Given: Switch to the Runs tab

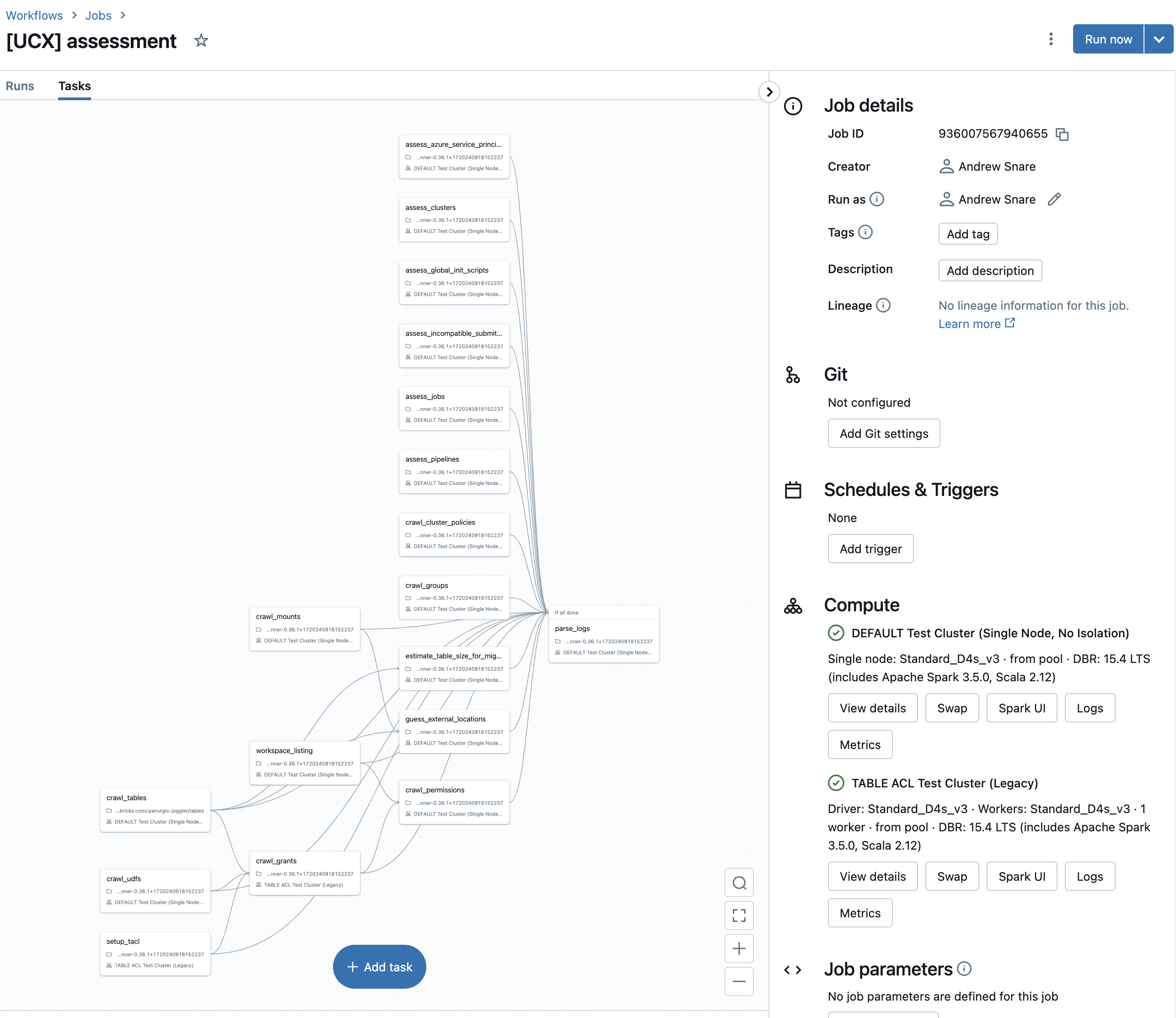Looking at the screenshot, I should pyautogui.click(x=20, y=85).
